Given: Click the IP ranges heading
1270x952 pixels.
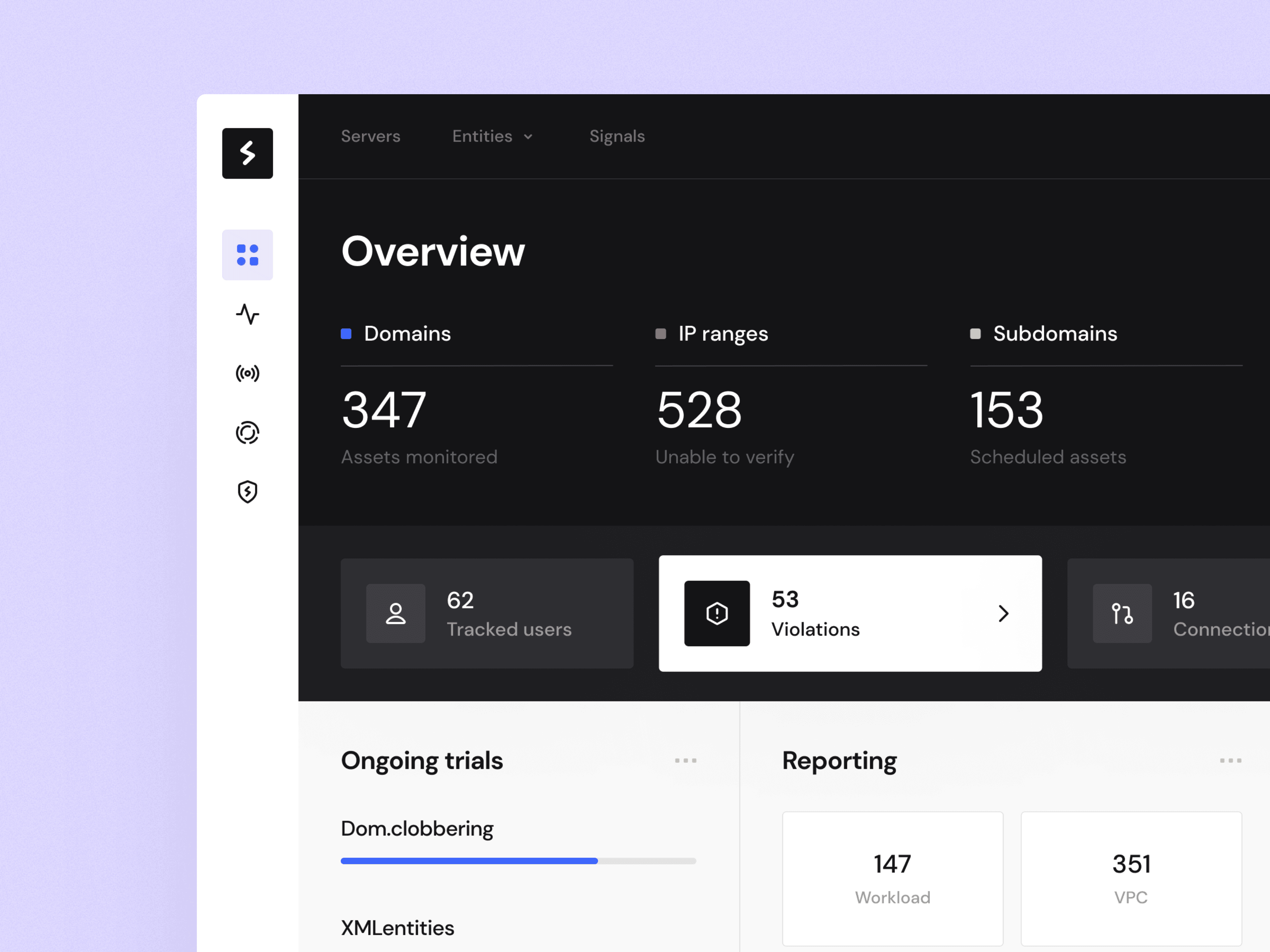Looking at the screenshot, I should click(723, 334).
